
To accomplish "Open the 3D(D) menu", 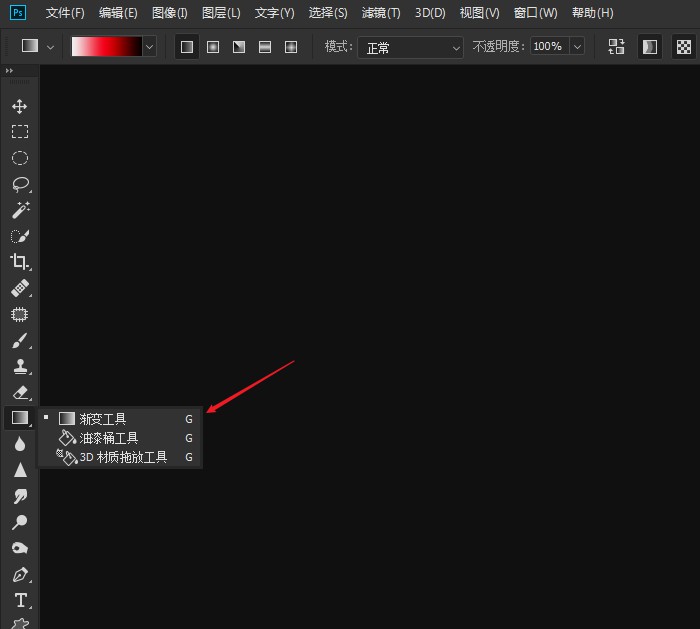I will pos(430,13).
